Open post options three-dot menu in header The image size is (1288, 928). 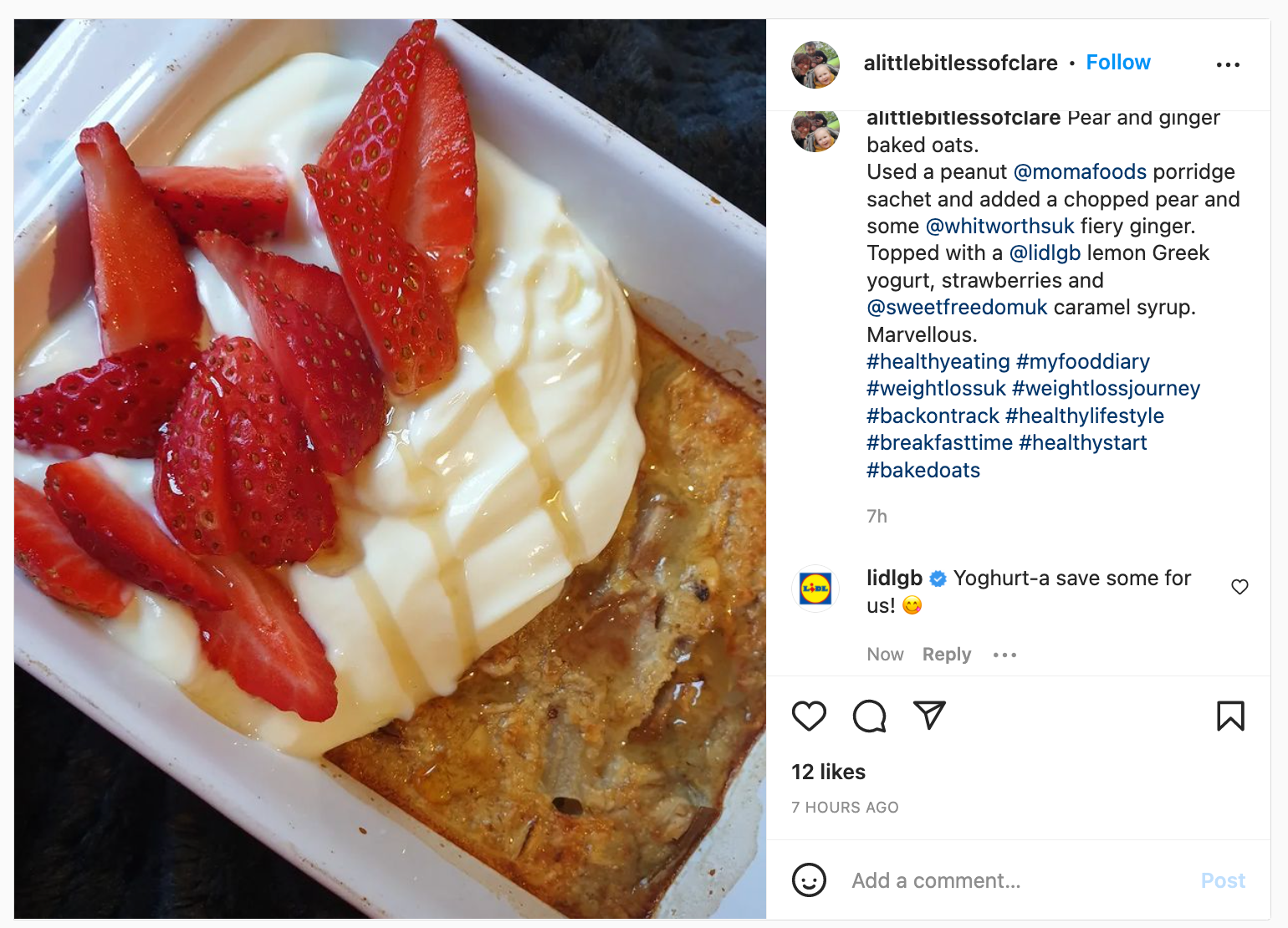1228,64
